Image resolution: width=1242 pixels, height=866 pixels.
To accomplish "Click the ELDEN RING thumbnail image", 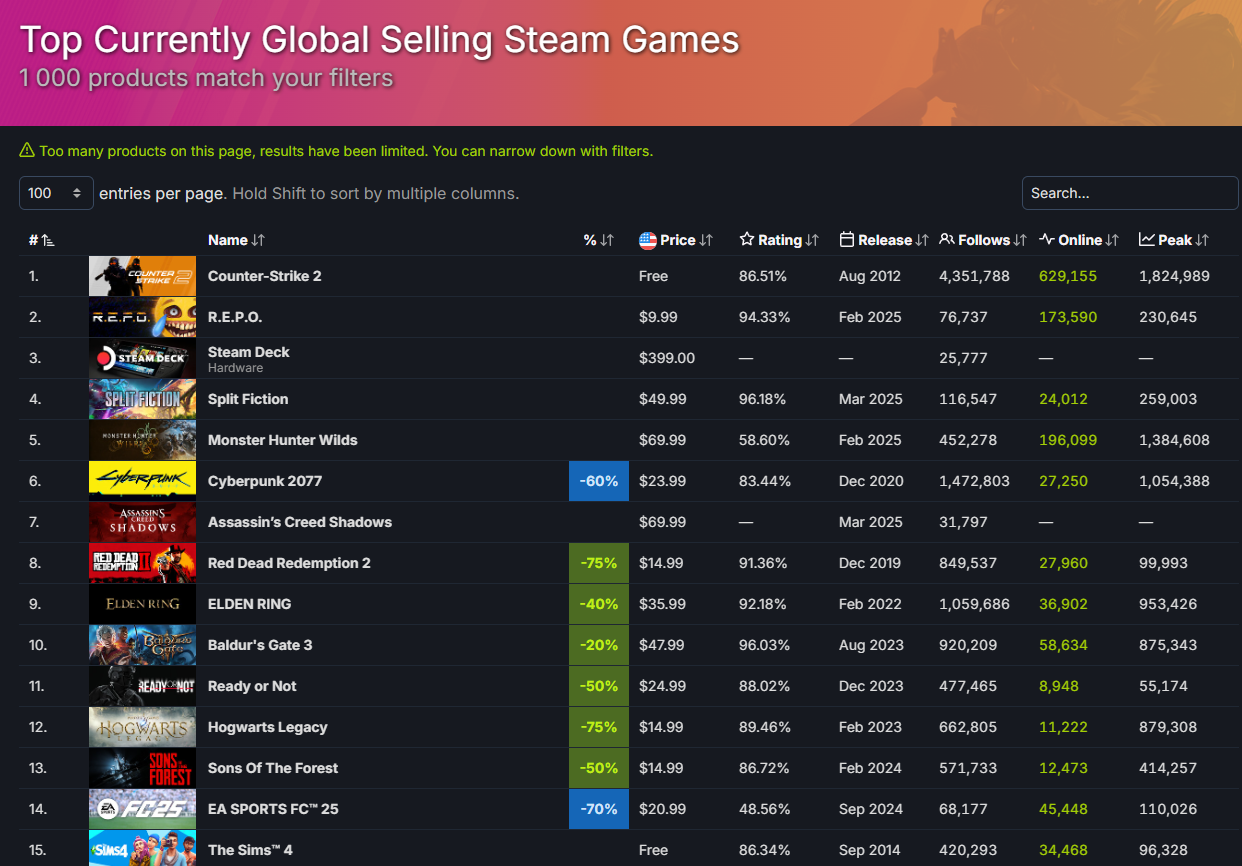I will pyautogui.click(x=142, y=604).
